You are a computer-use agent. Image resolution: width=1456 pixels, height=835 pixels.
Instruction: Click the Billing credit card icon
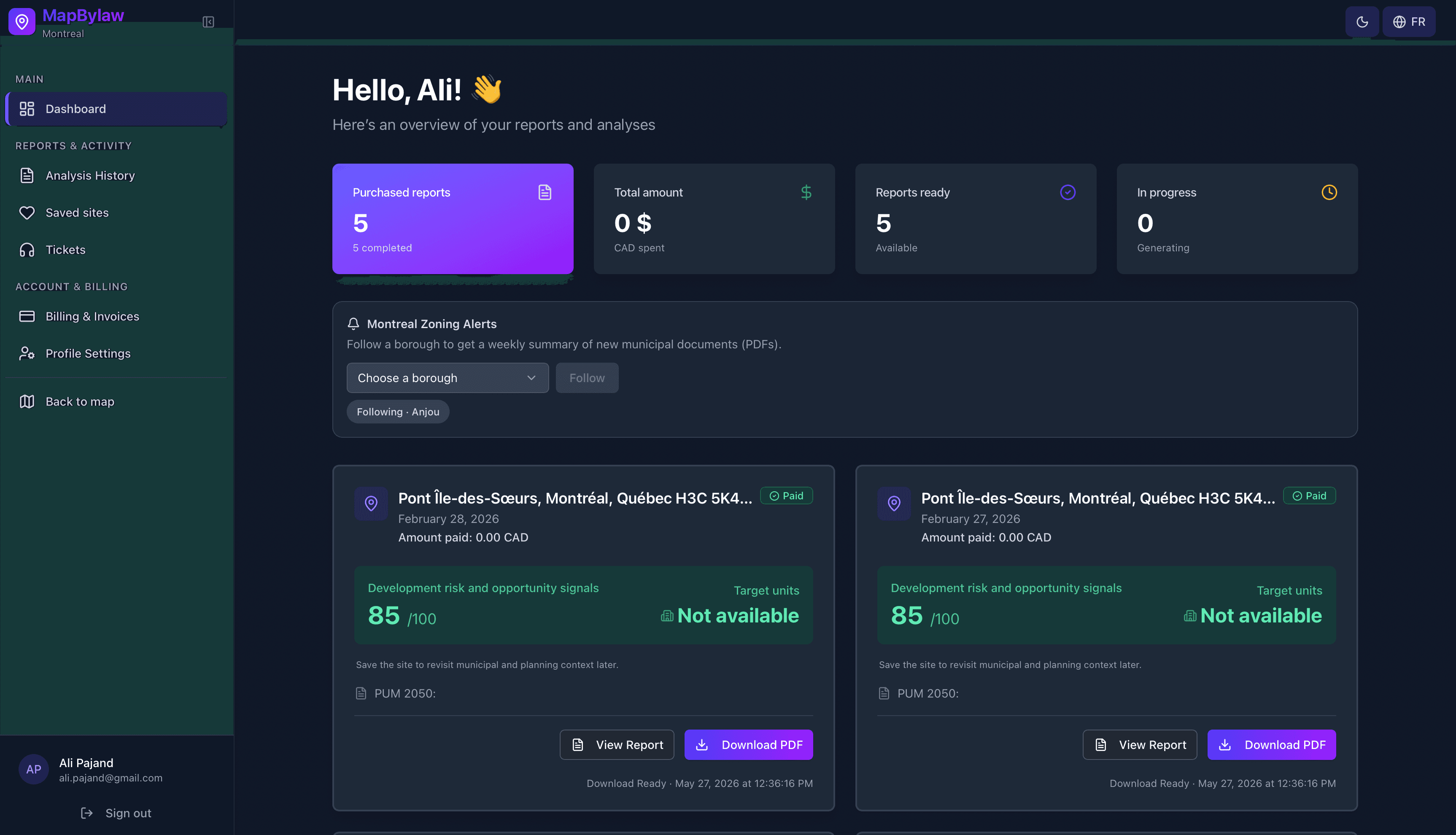coord(27,317)
